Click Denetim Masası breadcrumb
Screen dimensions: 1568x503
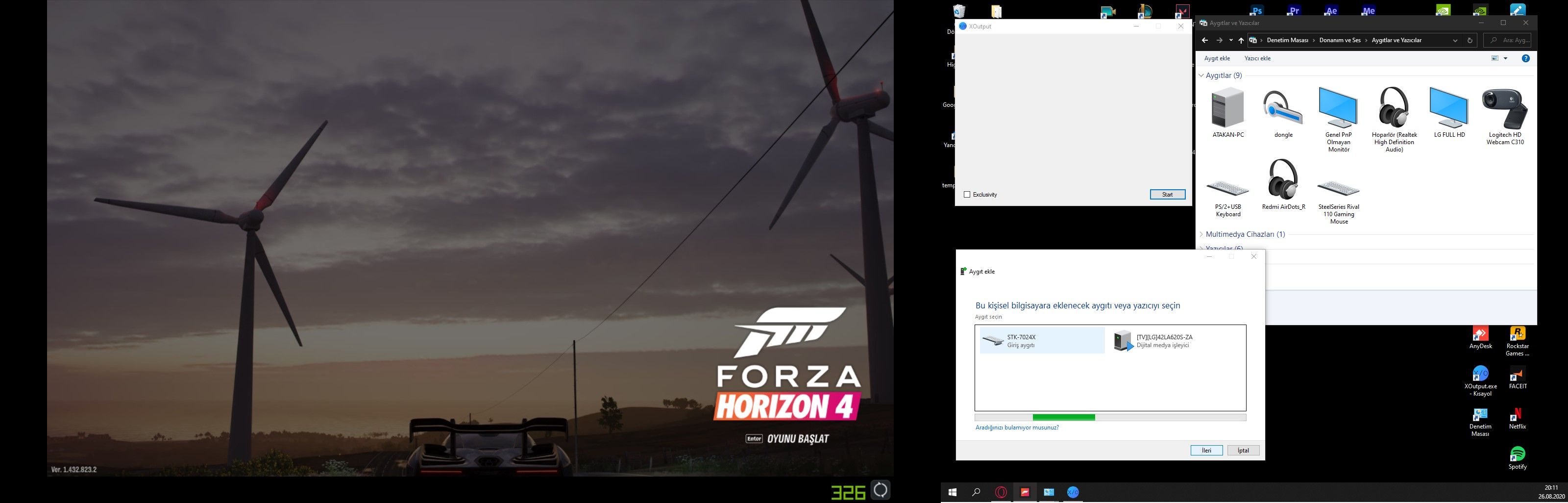[1287, 40]
